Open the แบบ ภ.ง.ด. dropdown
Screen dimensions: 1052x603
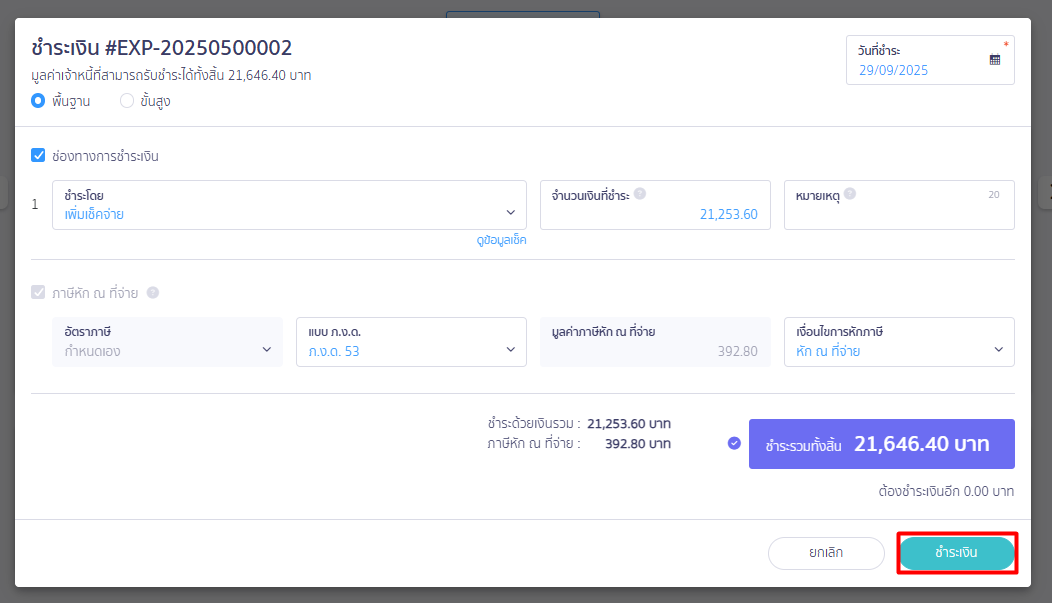click(x=410, y=342)
